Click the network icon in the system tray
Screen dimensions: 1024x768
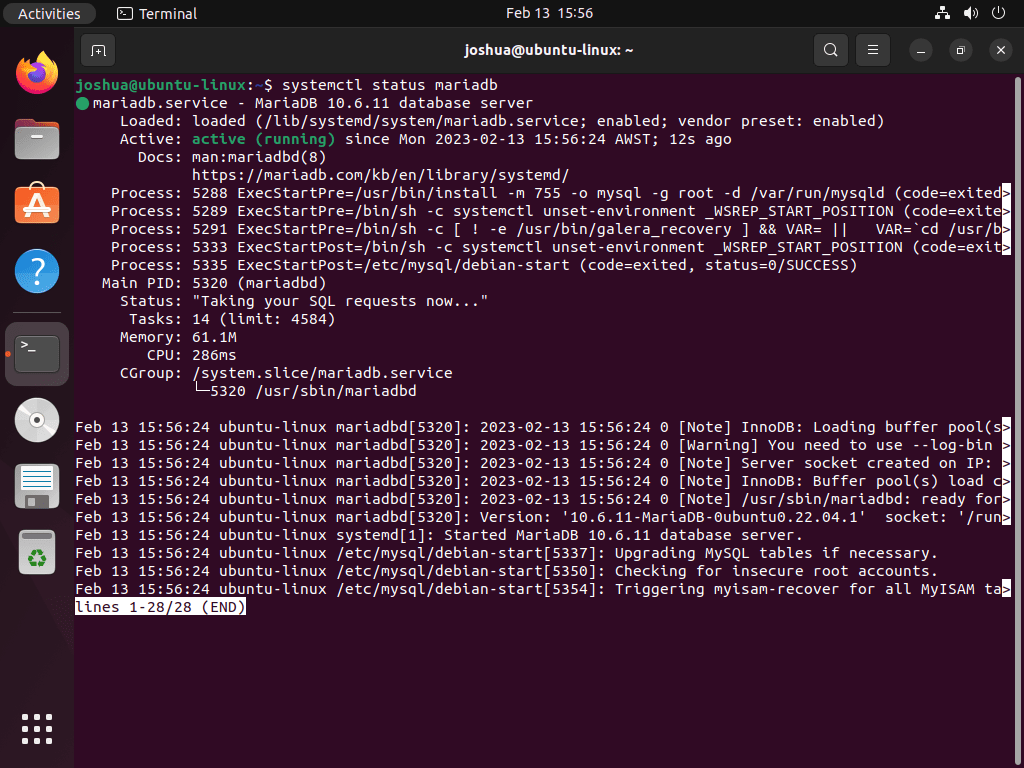click(x=941, y=13)
